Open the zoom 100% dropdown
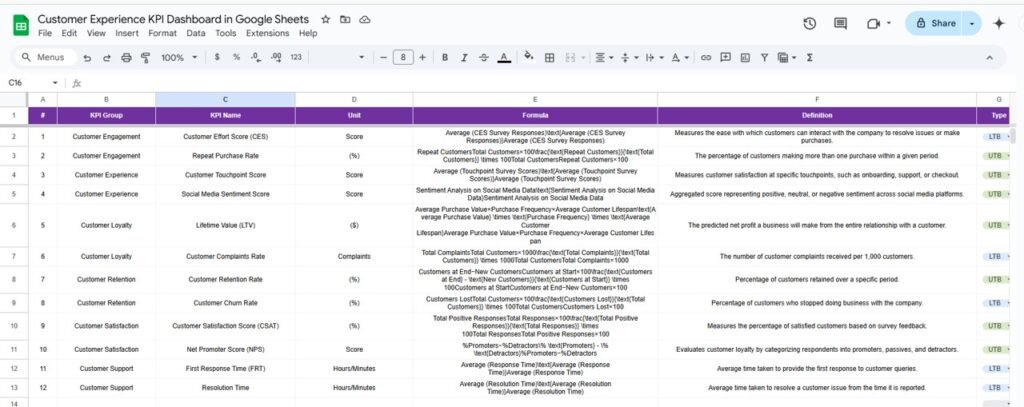 (179, 57)
